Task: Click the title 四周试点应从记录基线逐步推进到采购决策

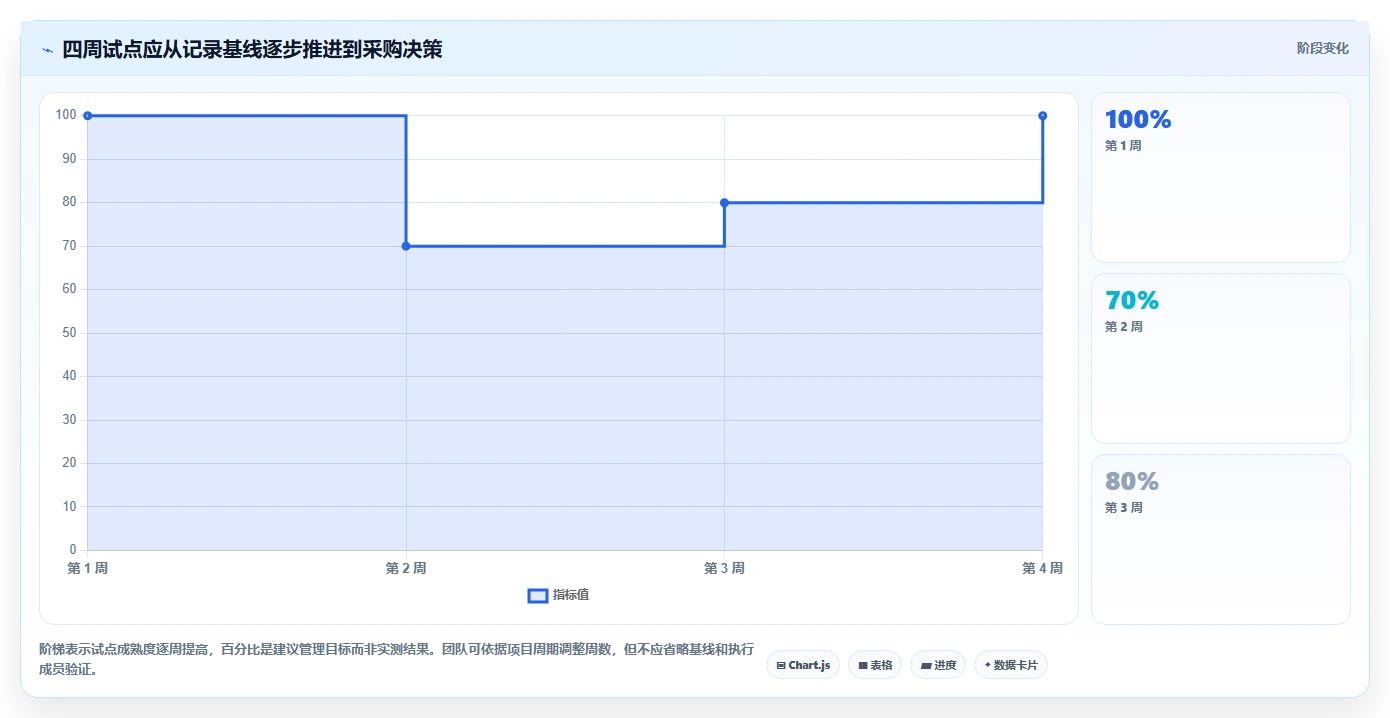Action: (x=252, y=49)
